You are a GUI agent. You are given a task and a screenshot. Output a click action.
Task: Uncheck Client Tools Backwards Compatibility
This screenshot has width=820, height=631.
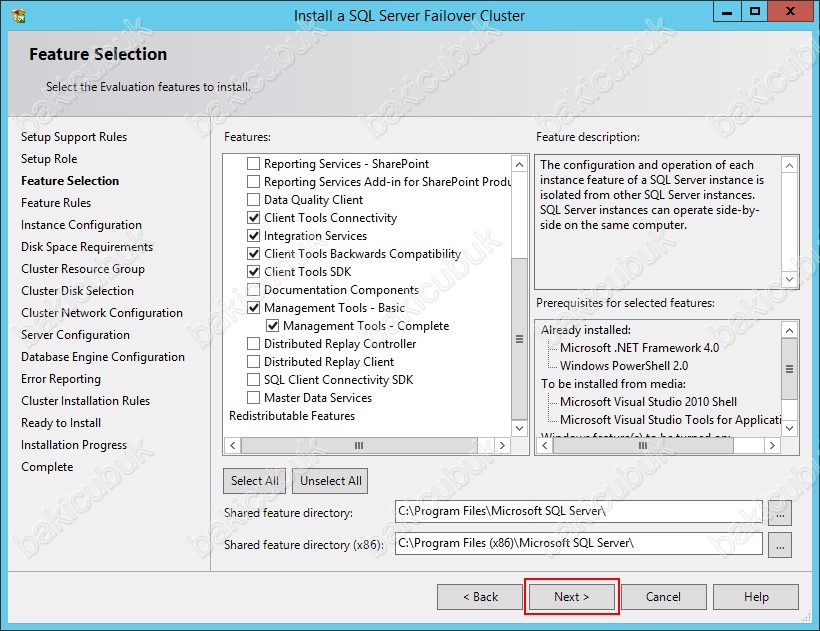click(x=253, y=254)
